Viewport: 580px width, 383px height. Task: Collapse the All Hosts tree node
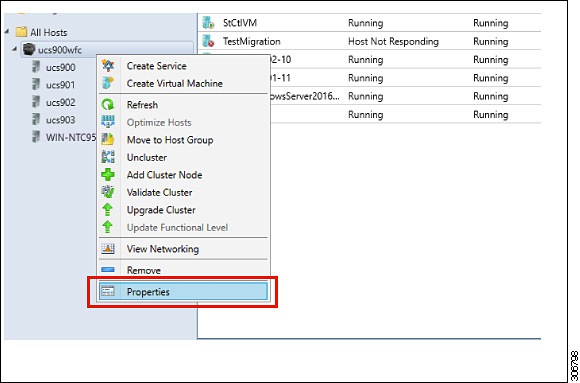(x=7, y=32)
